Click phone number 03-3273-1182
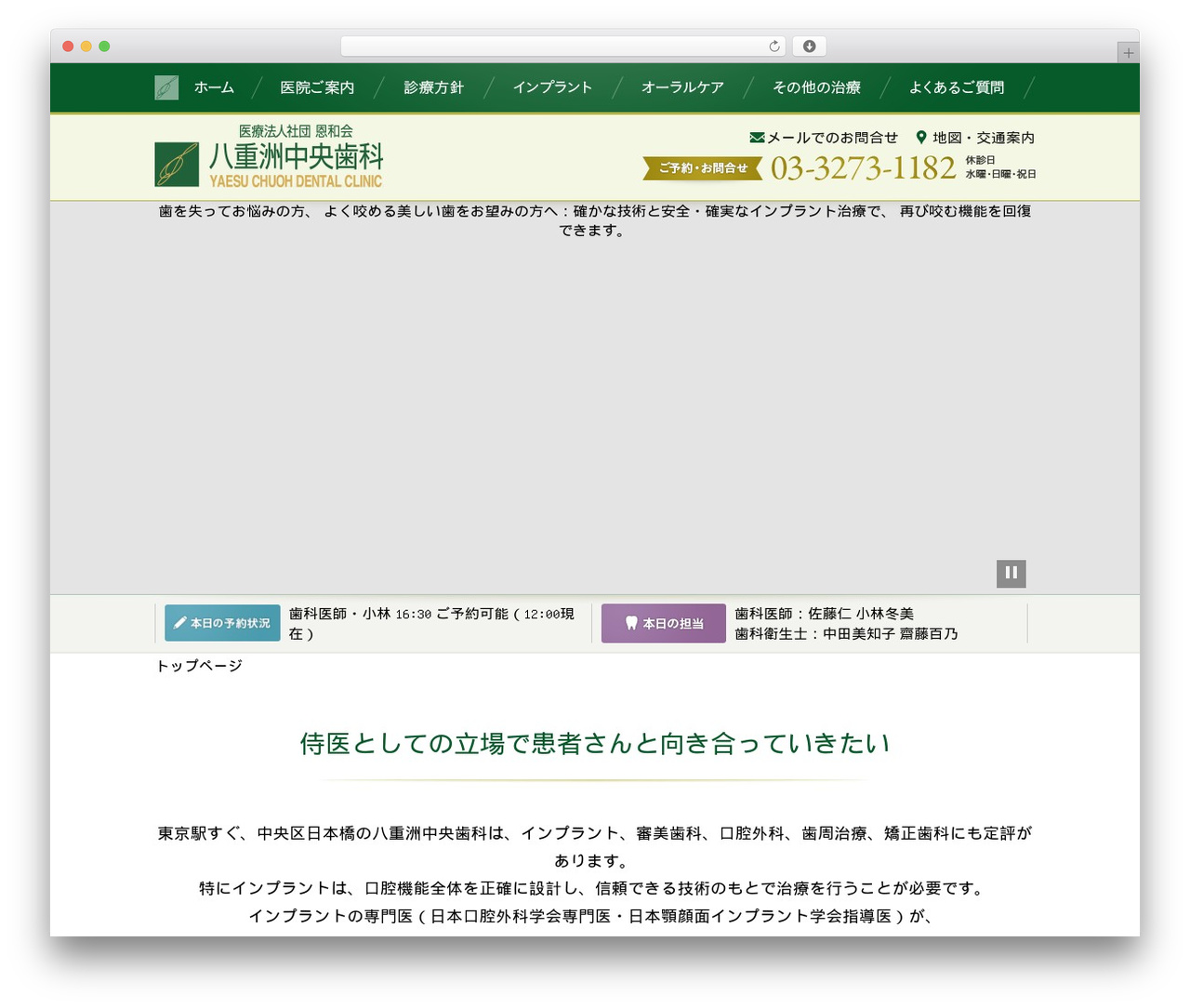This screenshot has height=1008, width=1190. (863, 168)
